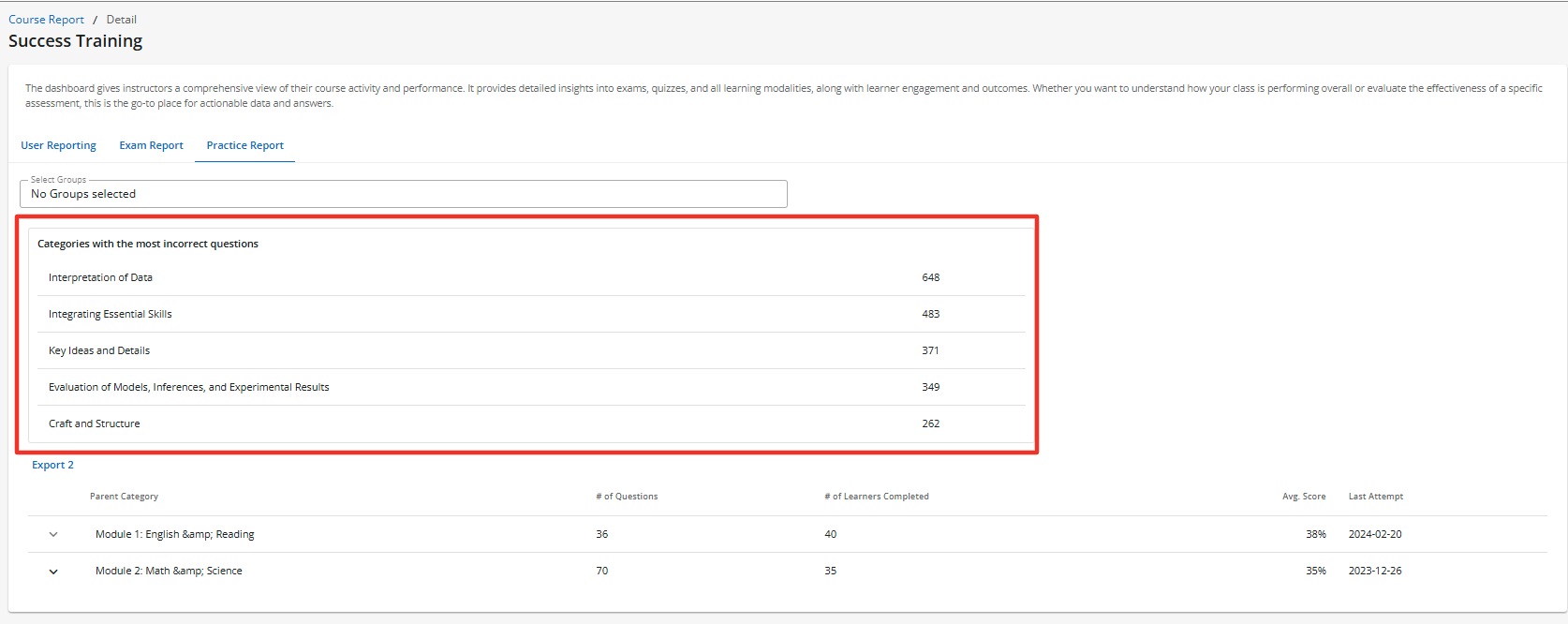Click the Integrating Essential Skills row
This screenshot has width=1568, height=624.
point(111,314)
